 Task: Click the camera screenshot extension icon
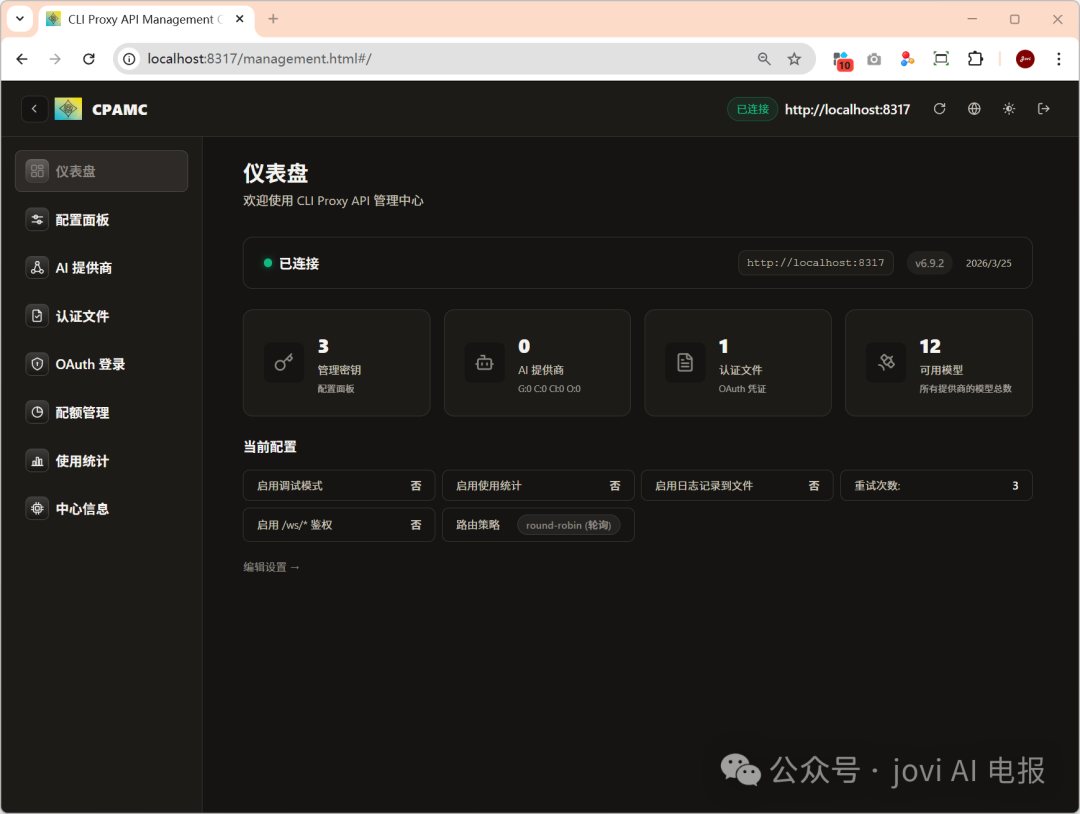(x=874, y=59)
